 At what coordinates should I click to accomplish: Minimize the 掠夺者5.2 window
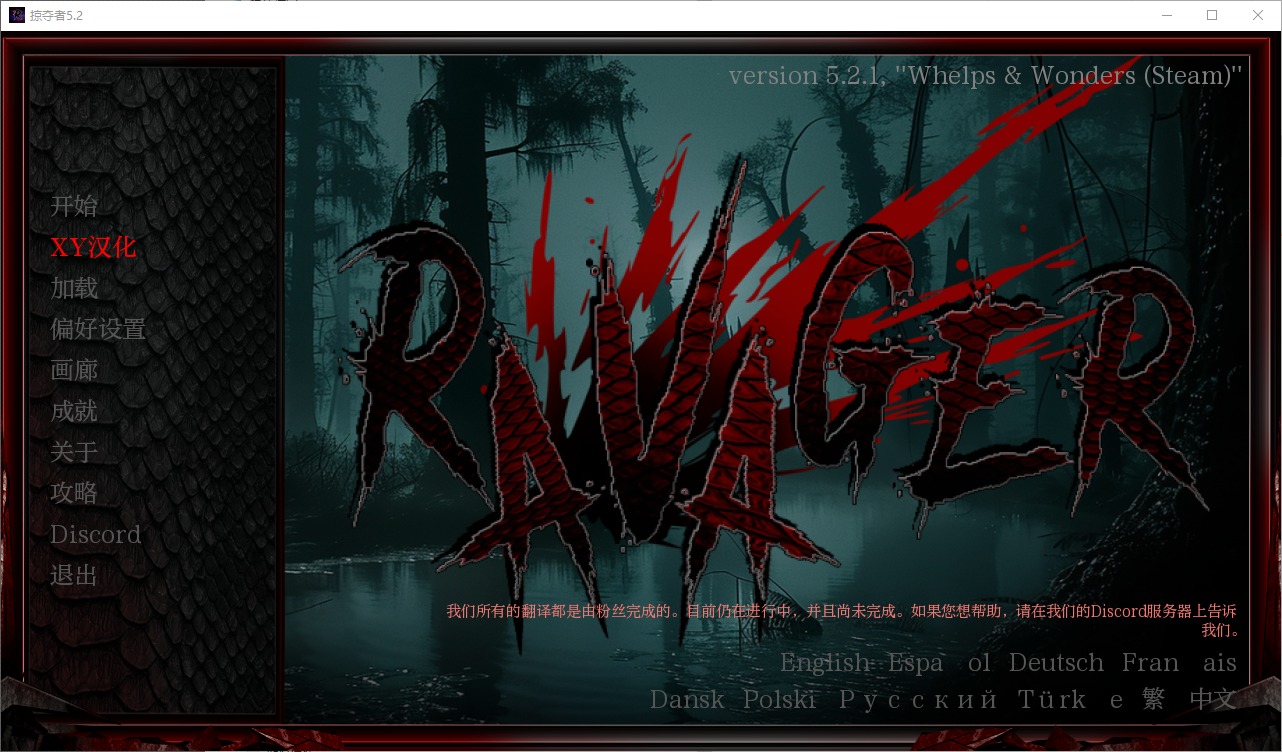(1166, 15)
